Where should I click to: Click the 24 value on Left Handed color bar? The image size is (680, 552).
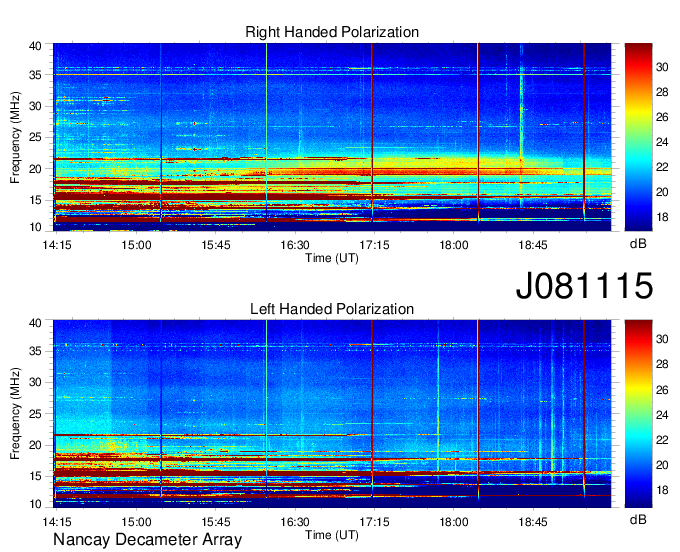click(662, 415)
